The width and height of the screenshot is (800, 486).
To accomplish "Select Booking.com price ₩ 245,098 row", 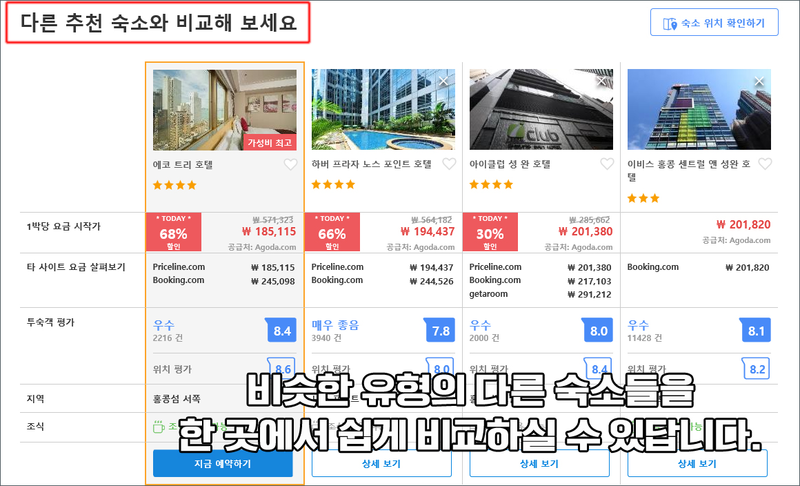I will pos(224,280).
